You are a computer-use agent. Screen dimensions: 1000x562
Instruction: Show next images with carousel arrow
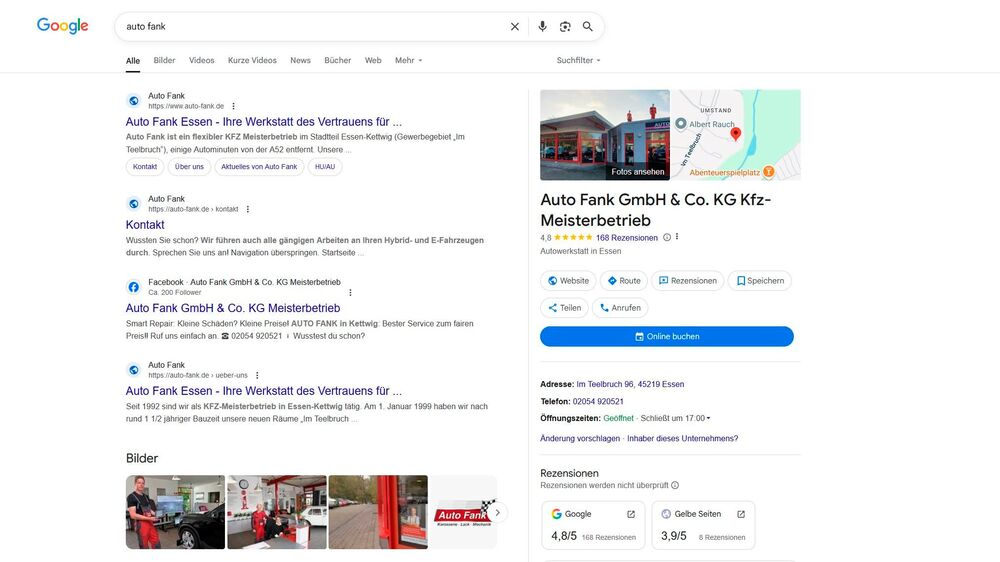pos(497,512)
